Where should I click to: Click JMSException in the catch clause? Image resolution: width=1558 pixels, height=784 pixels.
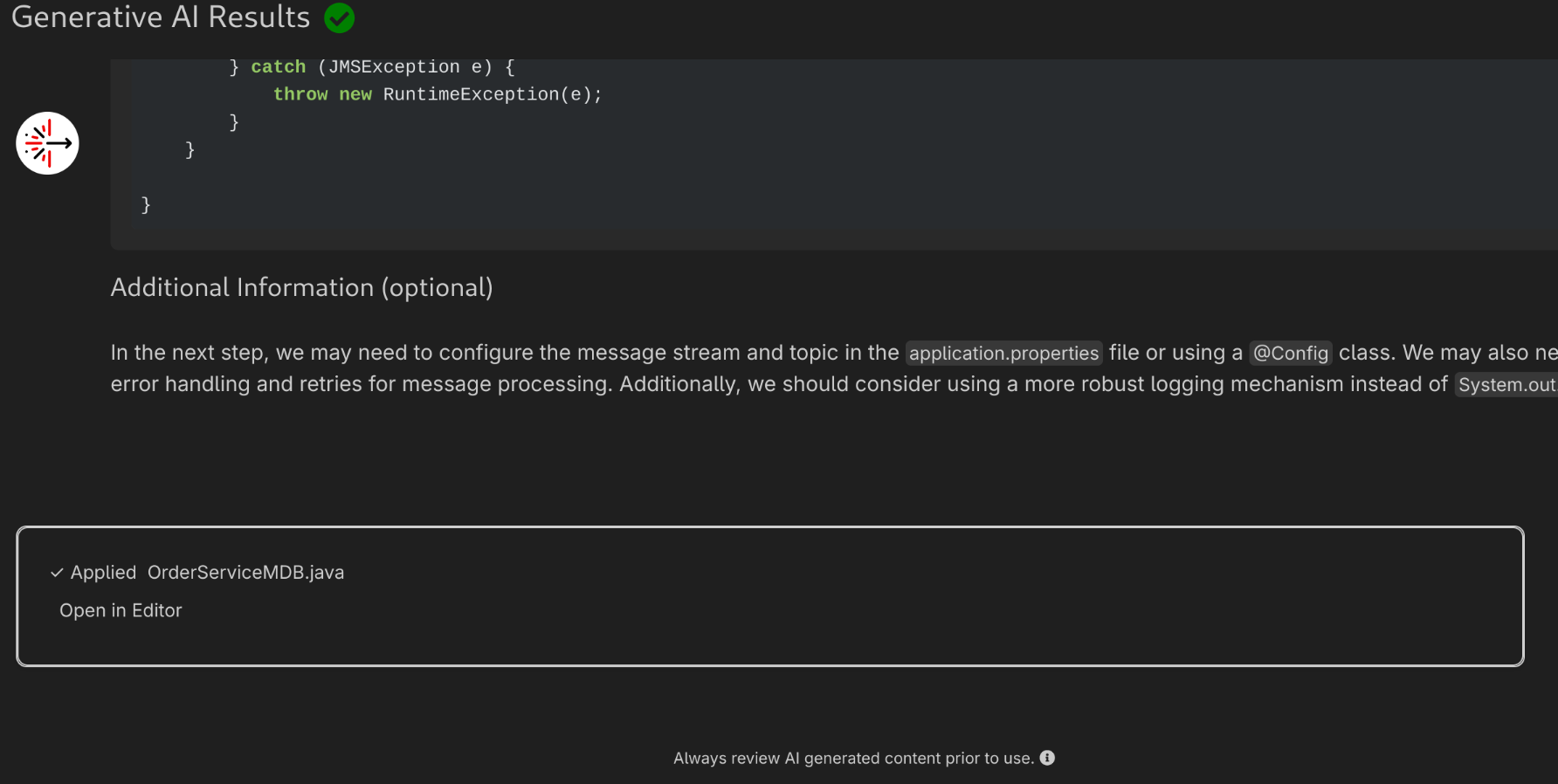(394, 67)
